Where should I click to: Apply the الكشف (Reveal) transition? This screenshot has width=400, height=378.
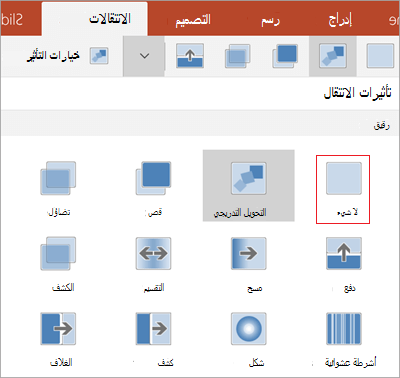pos(58,264)
